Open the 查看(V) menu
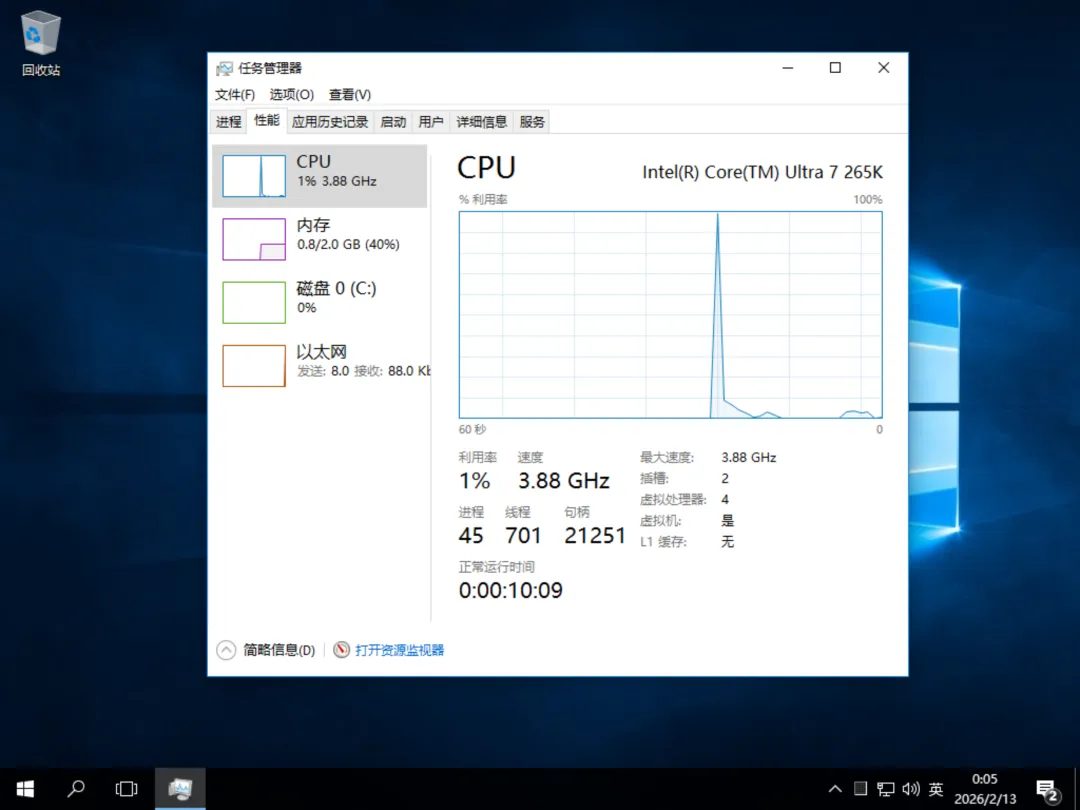 350,94
